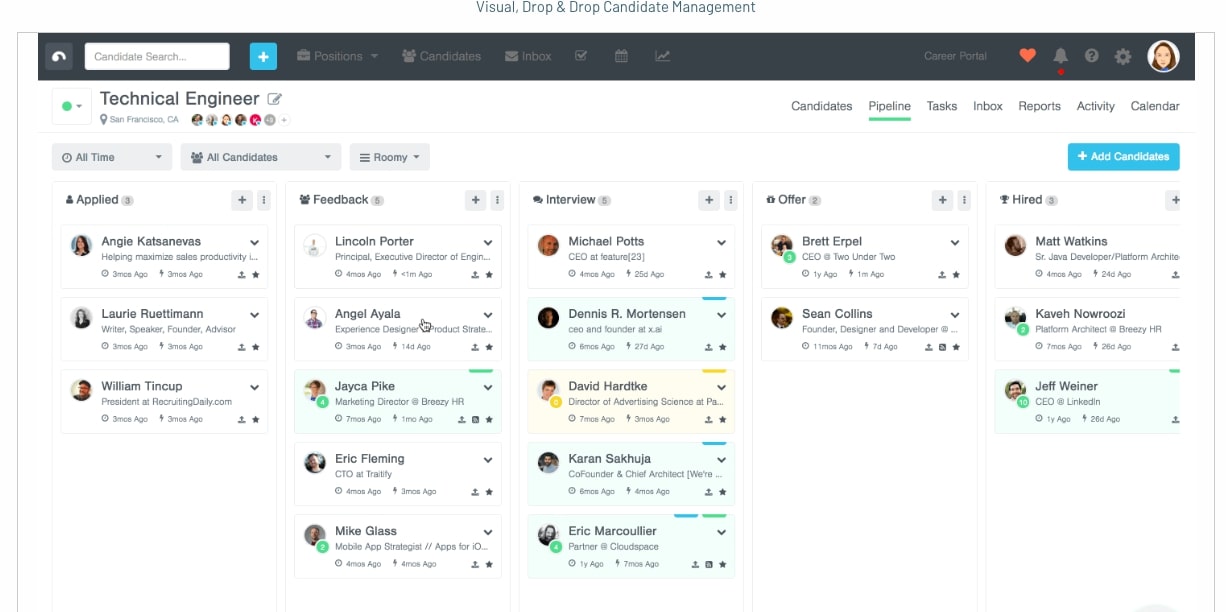
Task: Go to Candidates in top navigation
Action: coord(441,56)
